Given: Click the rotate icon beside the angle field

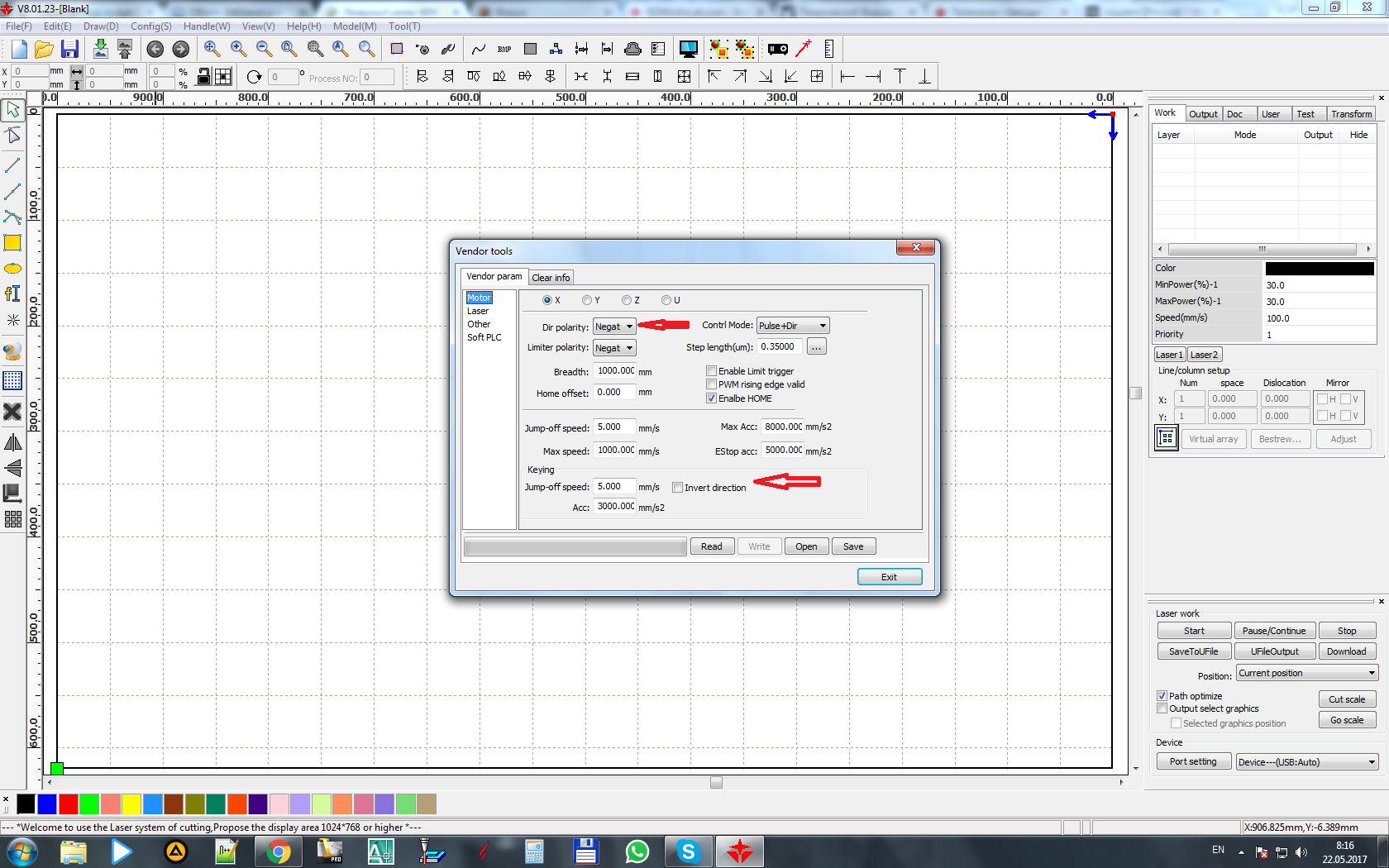Looking at the screenshot, I should pos(254,77).
